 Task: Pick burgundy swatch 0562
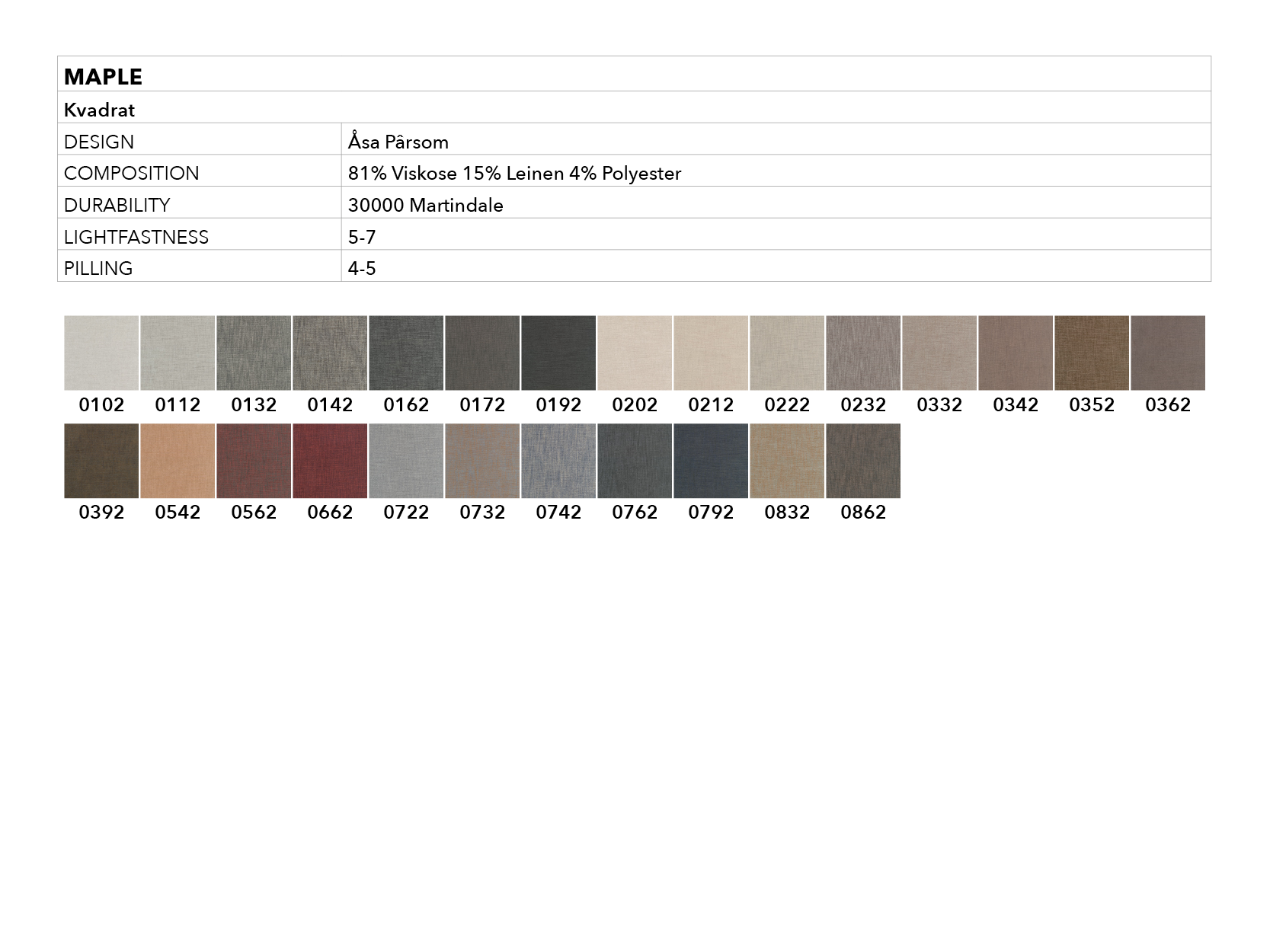tap(254, 461)
